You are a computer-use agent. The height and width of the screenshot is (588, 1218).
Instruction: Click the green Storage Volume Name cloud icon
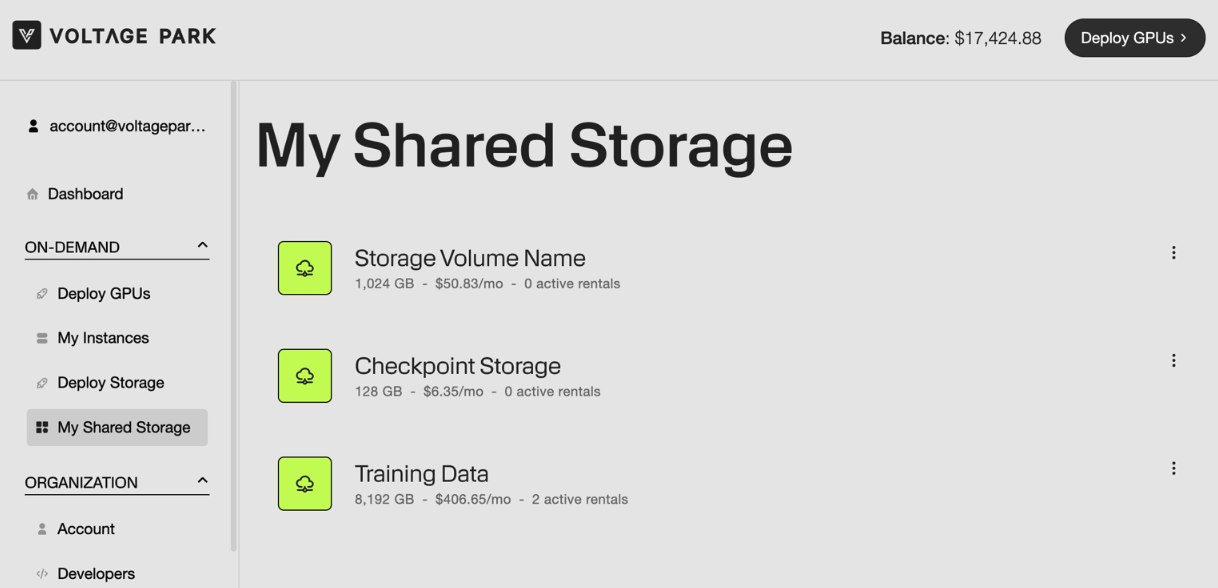pos(305,268)
